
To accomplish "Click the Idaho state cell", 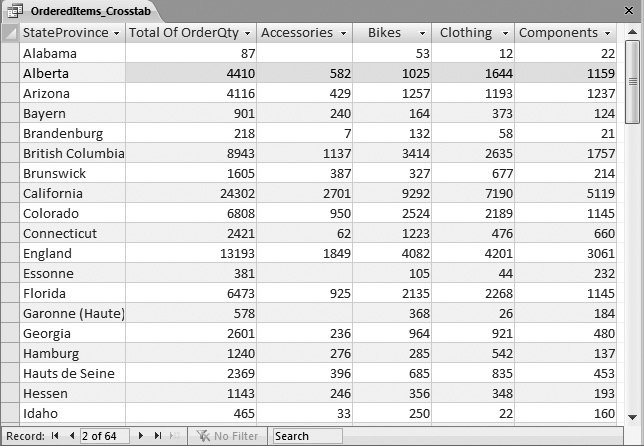I will (x=72, y=414).
